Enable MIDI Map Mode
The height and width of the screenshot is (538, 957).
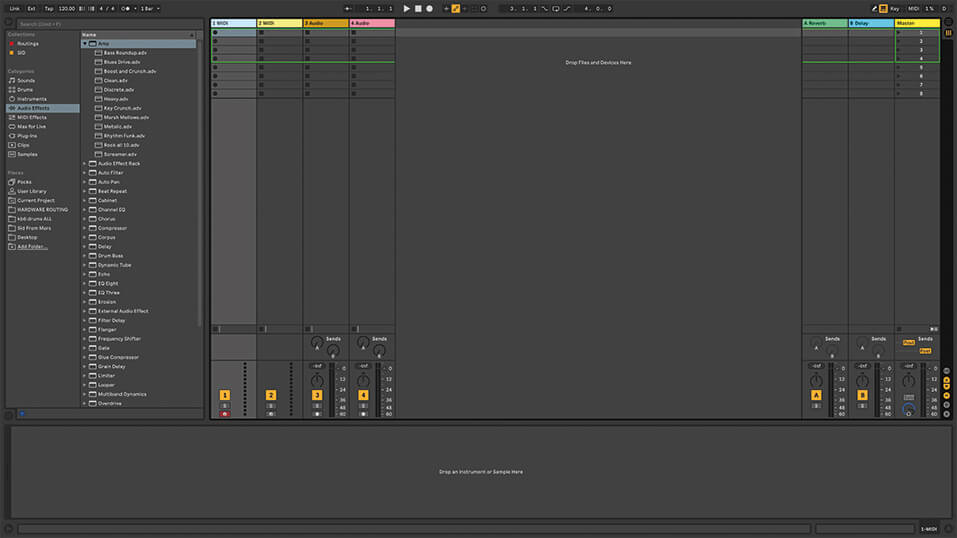coord(913,9)
